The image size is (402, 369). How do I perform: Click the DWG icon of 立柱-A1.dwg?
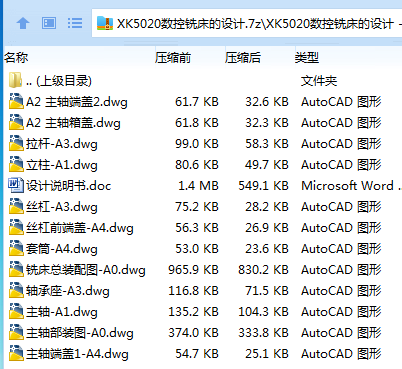(16, 165)
